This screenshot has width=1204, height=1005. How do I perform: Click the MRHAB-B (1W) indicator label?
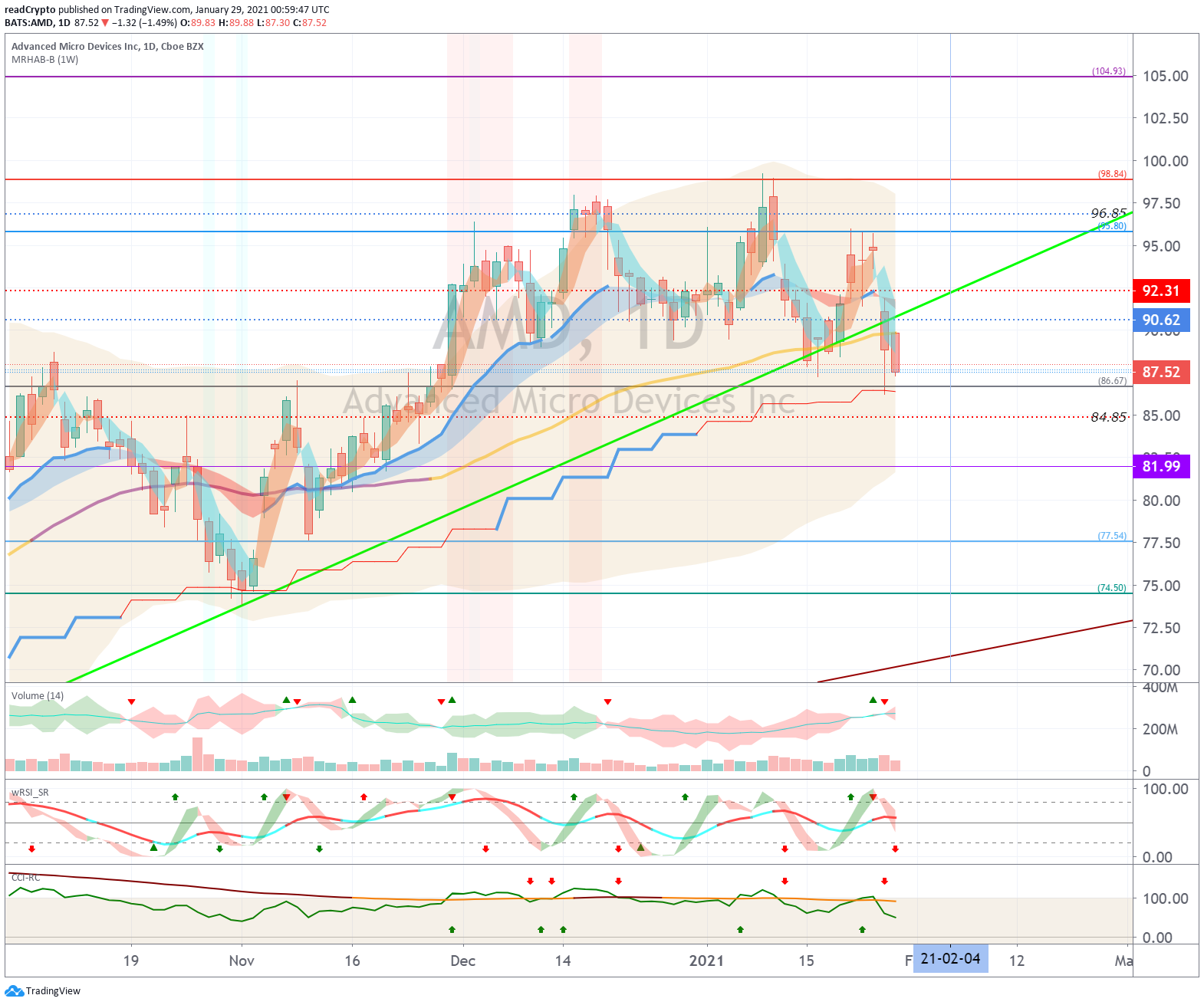tap(44, 60)
